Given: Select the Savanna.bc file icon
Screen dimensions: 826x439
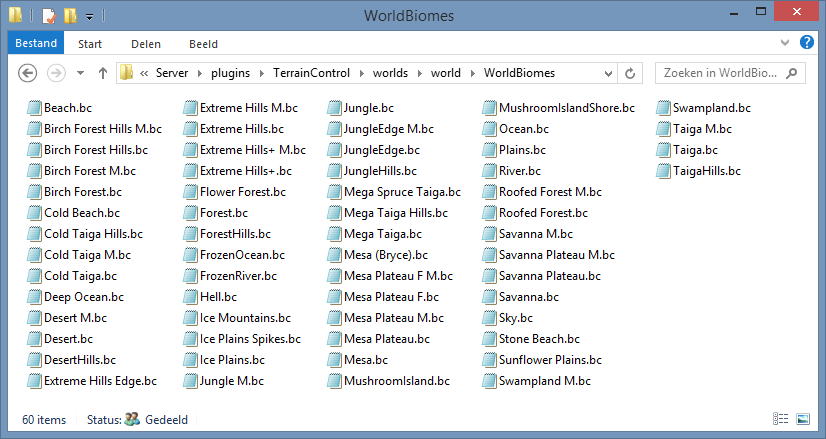Looking at the screenshot, I should pos(489,297).
